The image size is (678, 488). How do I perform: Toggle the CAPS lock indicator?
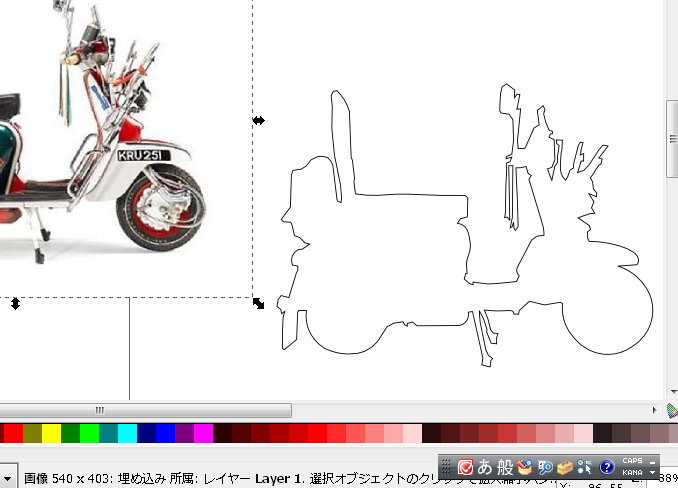point(632,461)
